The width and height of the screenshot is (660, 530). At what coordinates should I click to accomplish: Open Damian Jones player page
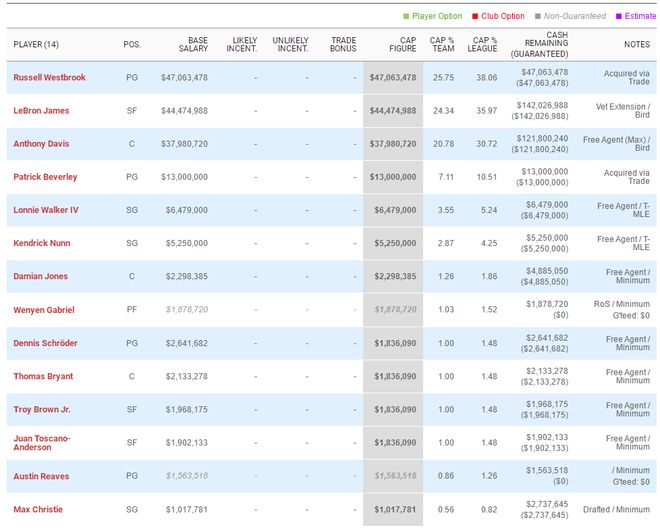41,276
